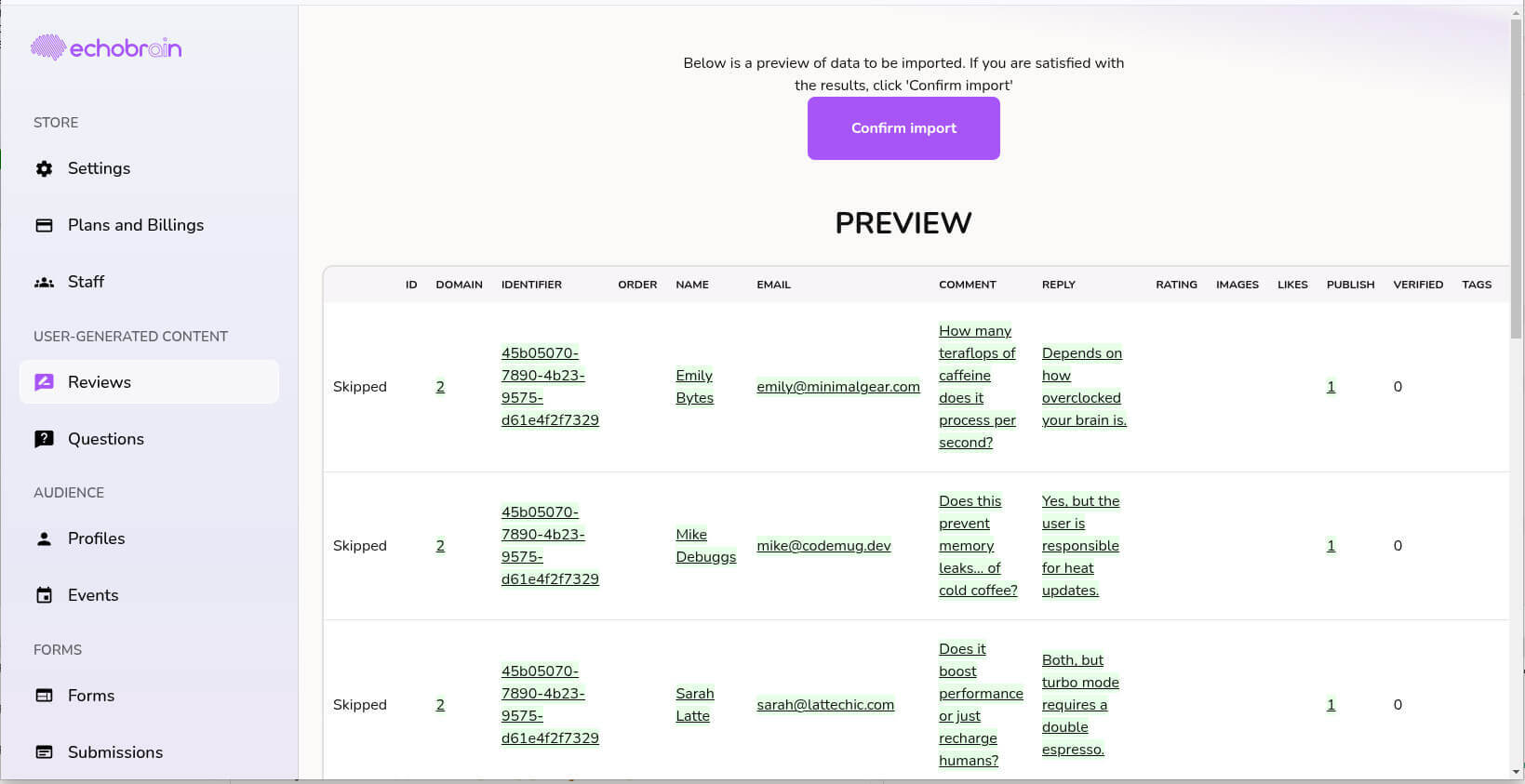The image size is (1525, 784).
Task: Click the Staff people icon
Action: click(44, 282)
